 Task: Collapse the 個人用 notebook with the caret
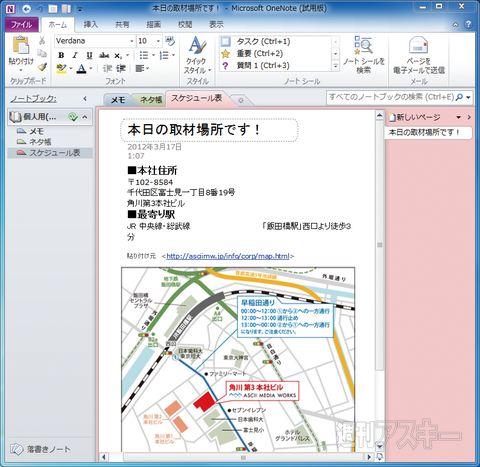click(x=85, y=117)
